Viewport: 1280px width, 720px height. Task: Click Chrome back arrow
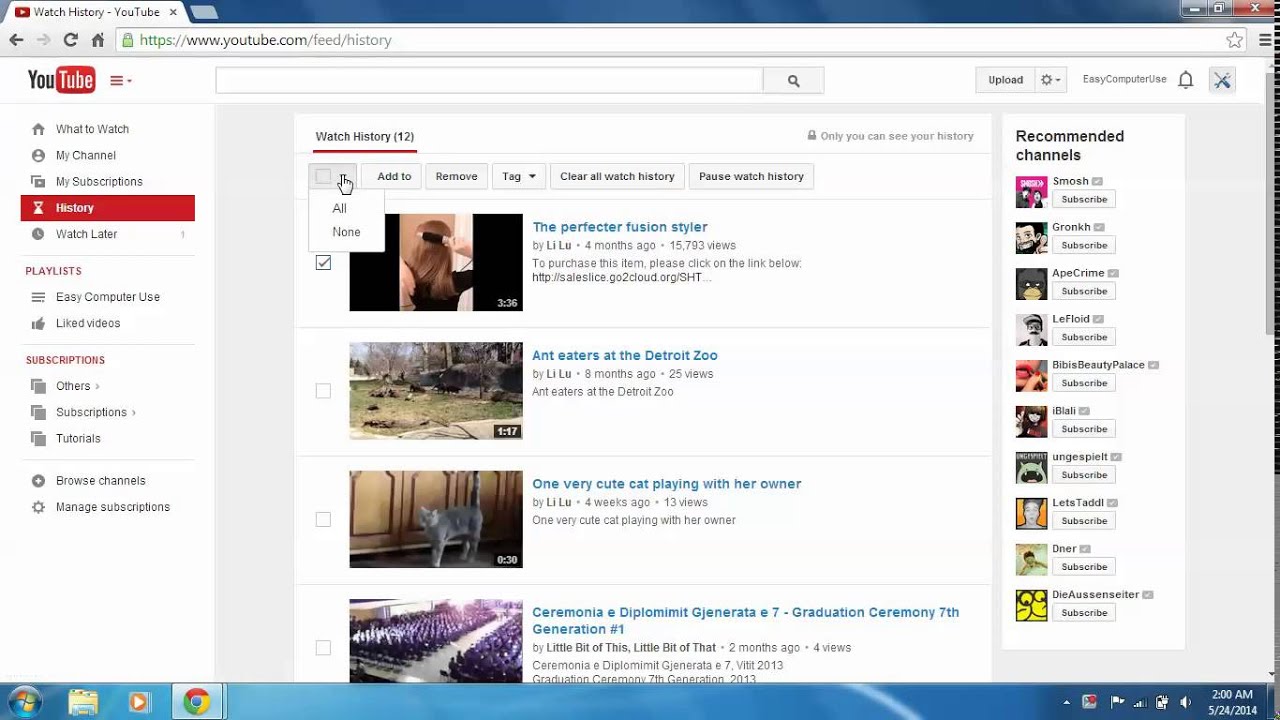coord(16,40)
